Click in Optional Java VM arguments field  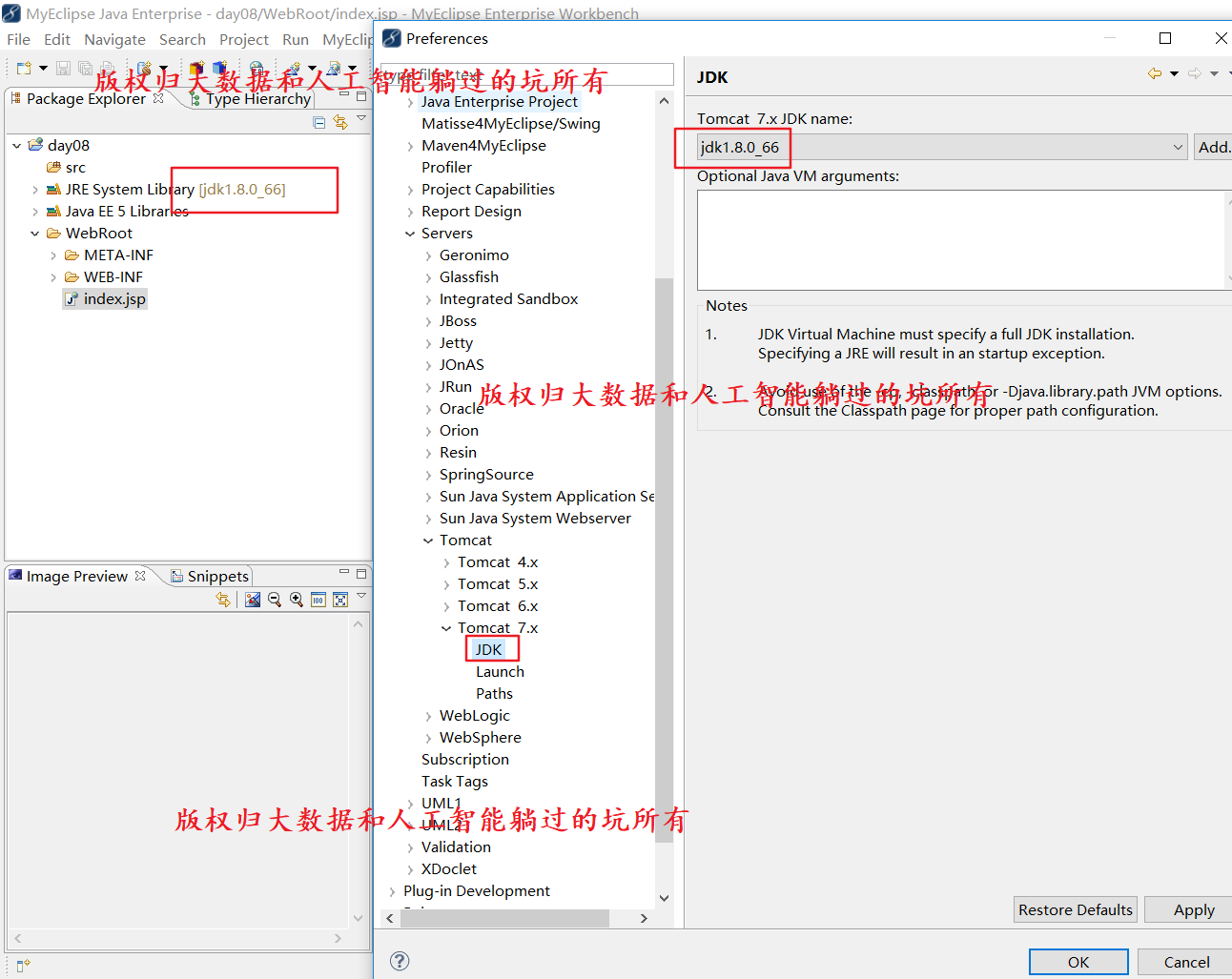coord(960,239)
